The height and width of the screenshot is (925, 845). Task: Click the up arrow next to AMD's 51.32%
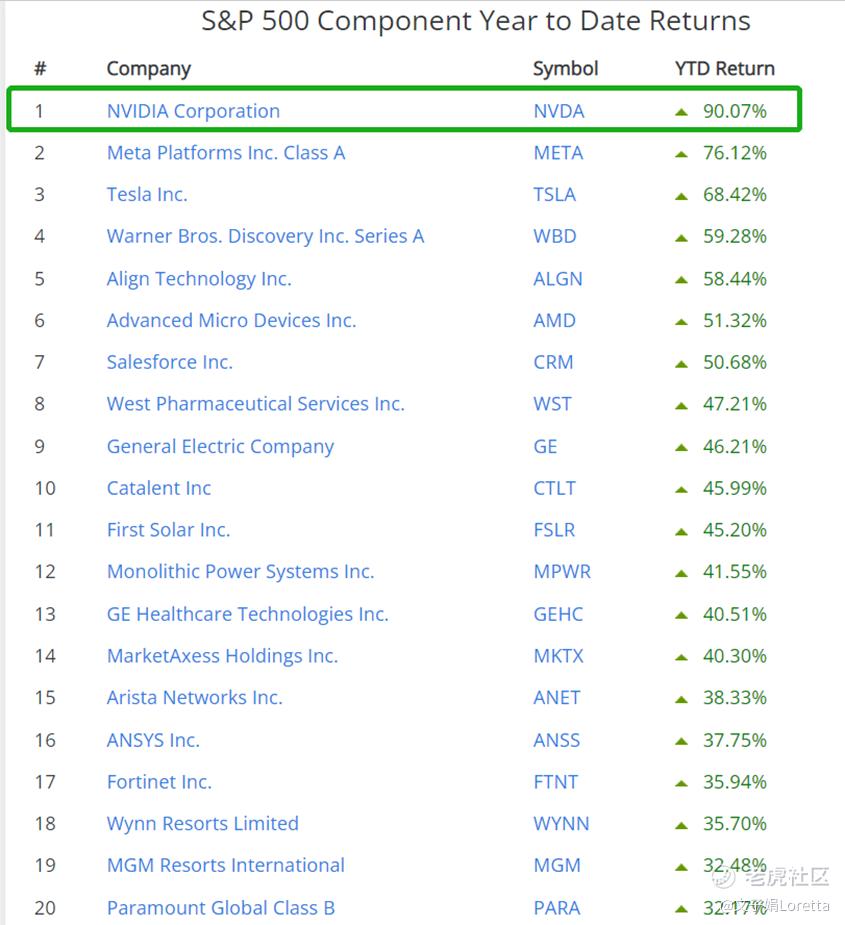click(682, 322)
